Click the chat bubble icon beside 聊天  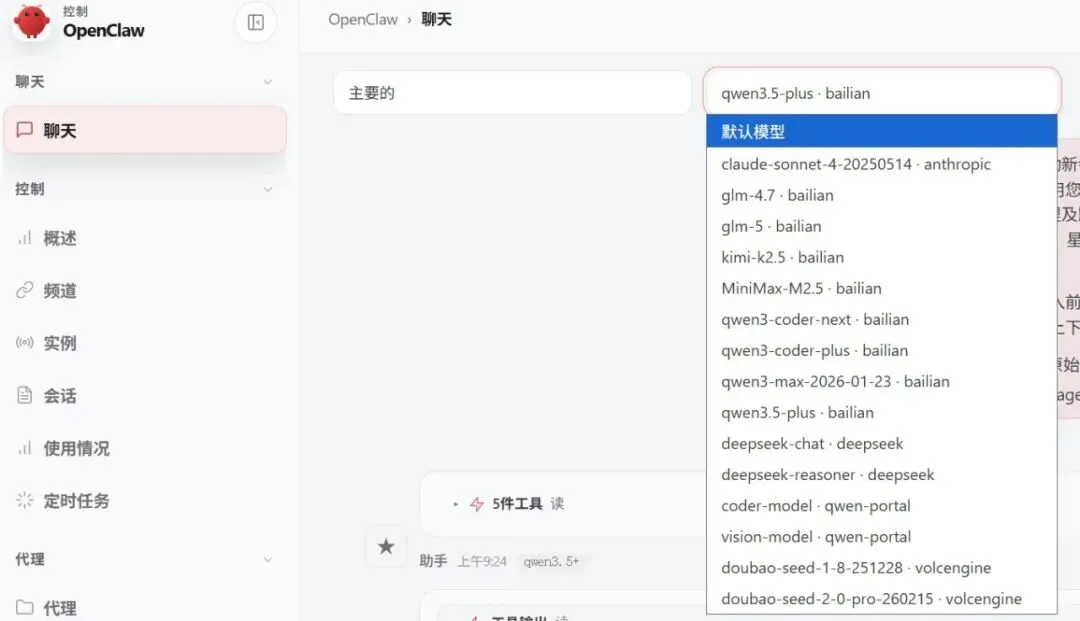point(25,129)
